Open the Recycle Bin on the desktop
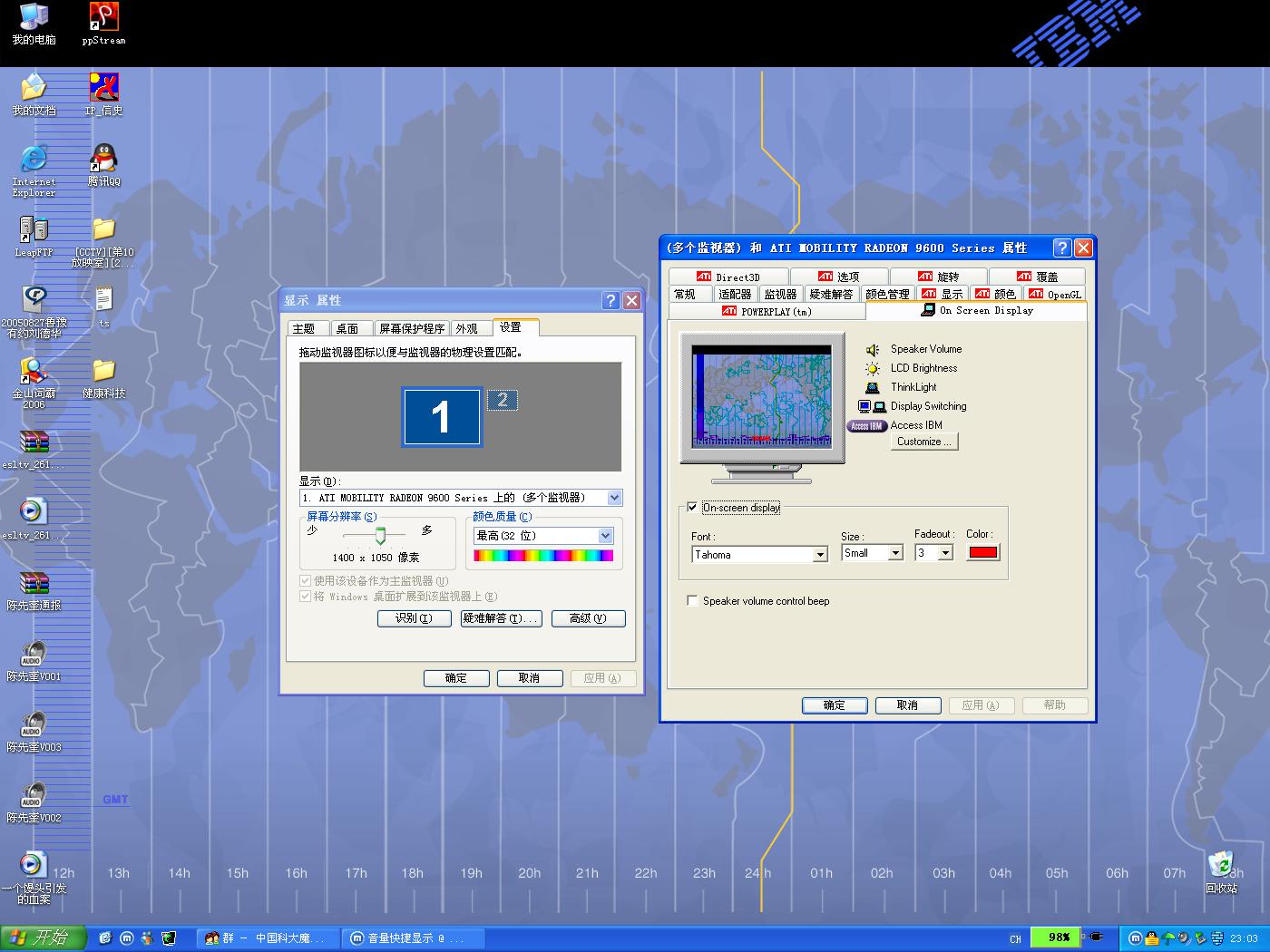 [1221, 866]
